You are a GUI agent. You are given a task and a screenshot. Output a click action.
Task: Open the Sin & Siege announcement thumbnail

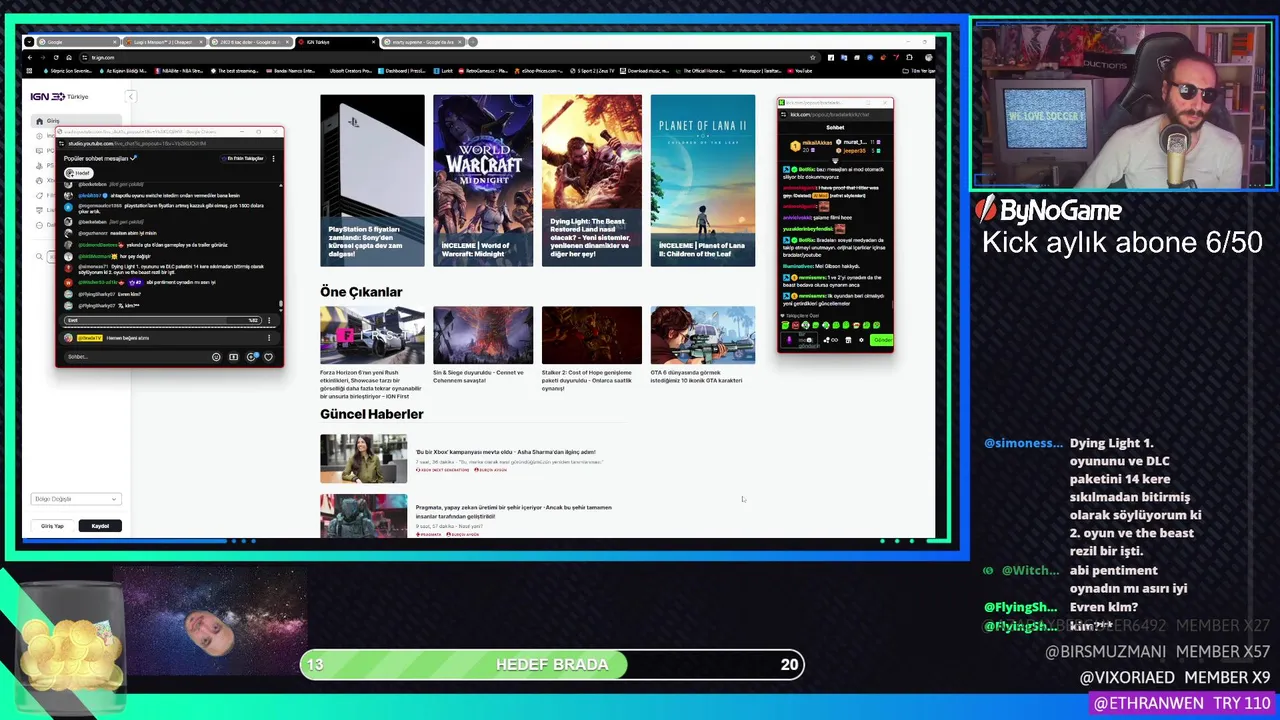(483, 335)
